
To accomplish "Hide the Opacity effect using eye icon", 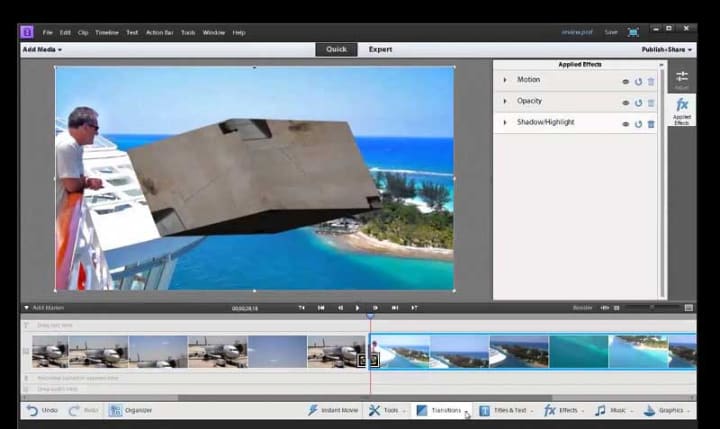I will [x=626, y=103].
